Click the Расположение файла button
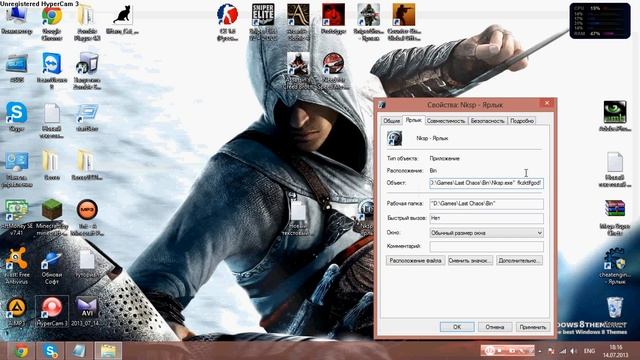640x360 pixels. pos(416,260)
